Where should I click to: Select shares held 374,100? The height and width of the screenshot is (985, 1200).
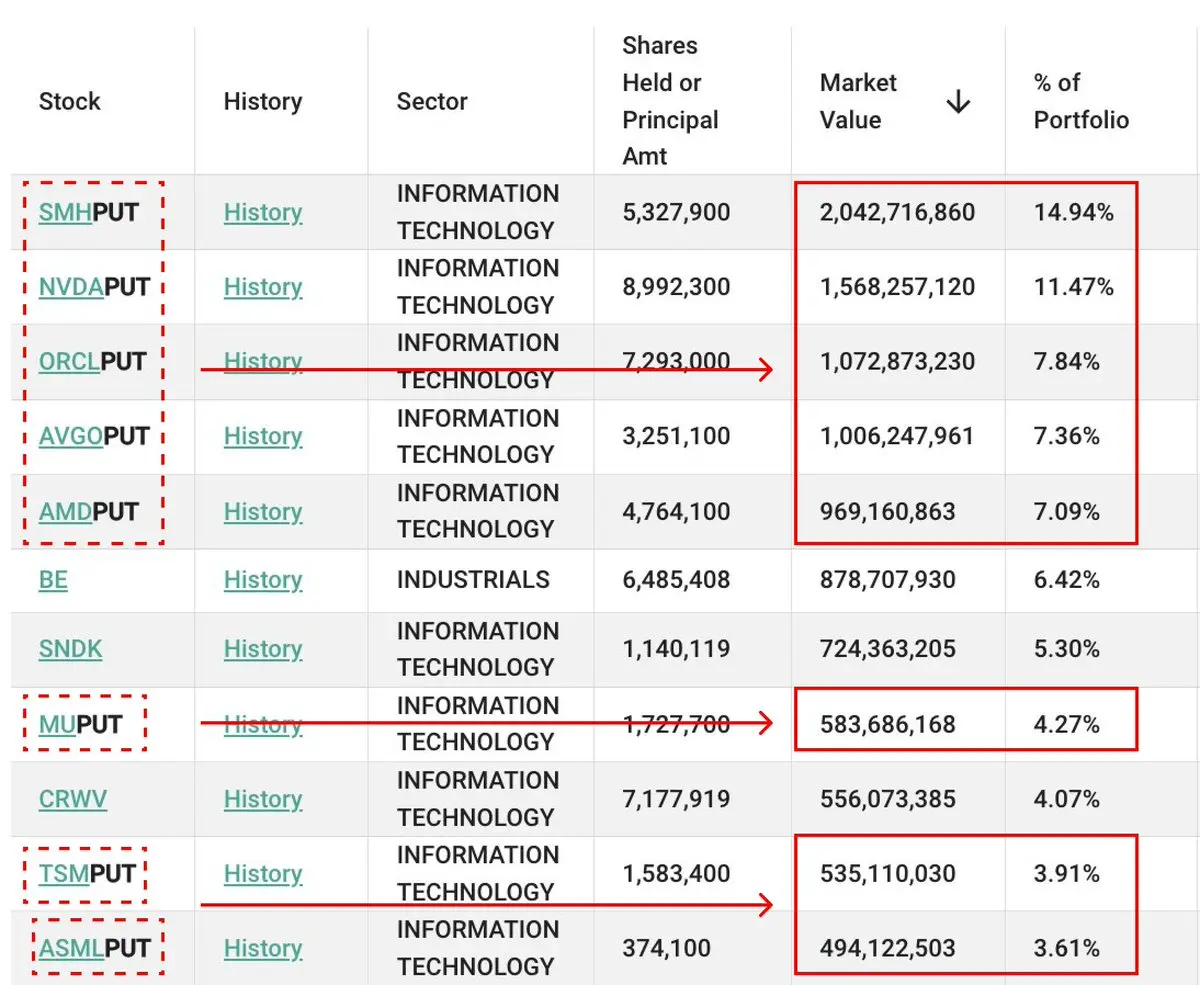pyautogui.click(x=666, y=948)
